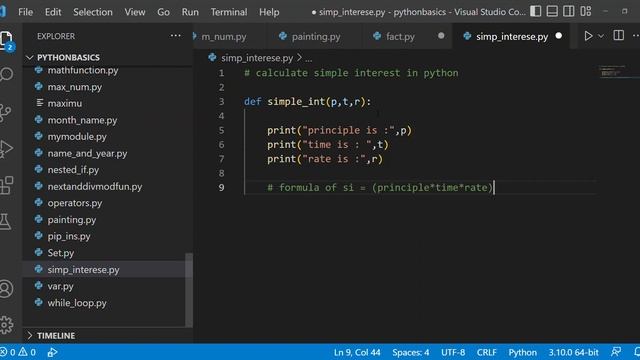Image resolution: width=640 pixels, height=360 pixels.
Task: Click breadcrumb simp_interese.py
Action: [257, 58]
